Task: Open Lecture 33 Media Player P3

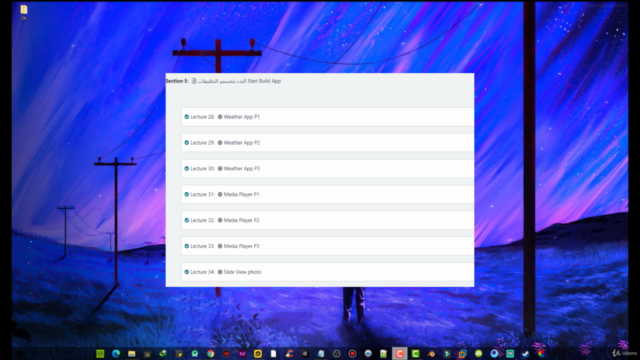Action: [328, 246]
